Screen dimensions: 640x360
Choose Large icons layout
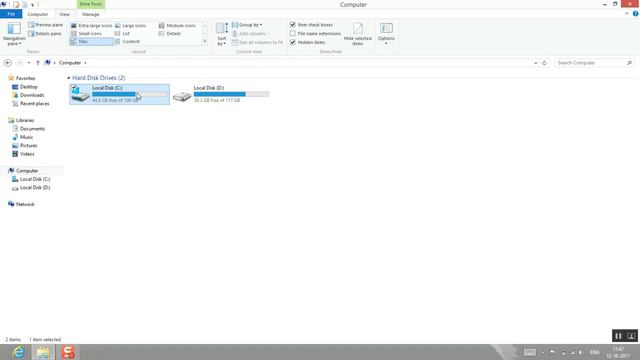(131, 25)
